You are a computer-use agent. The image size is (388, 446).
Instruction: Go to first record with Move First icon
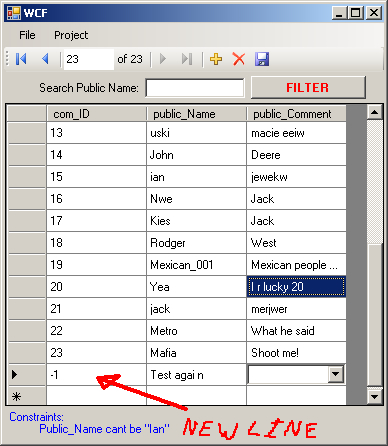pyautogui.click(x=21, y=59)
